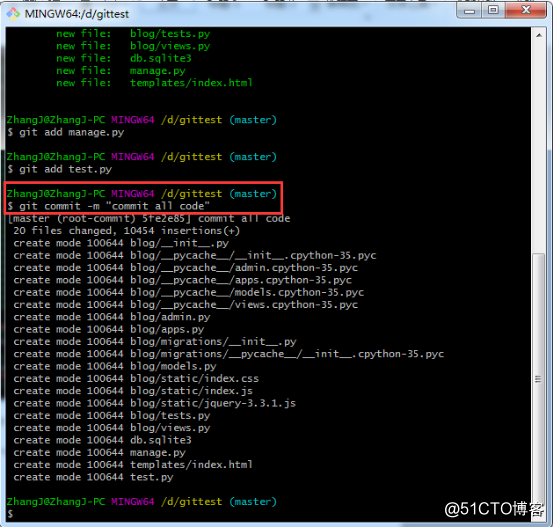Screen dimensions: 554x528
Task: Click the 'create mode 100644 db.sqlite3' line
Action: click(x=102, y=441)
